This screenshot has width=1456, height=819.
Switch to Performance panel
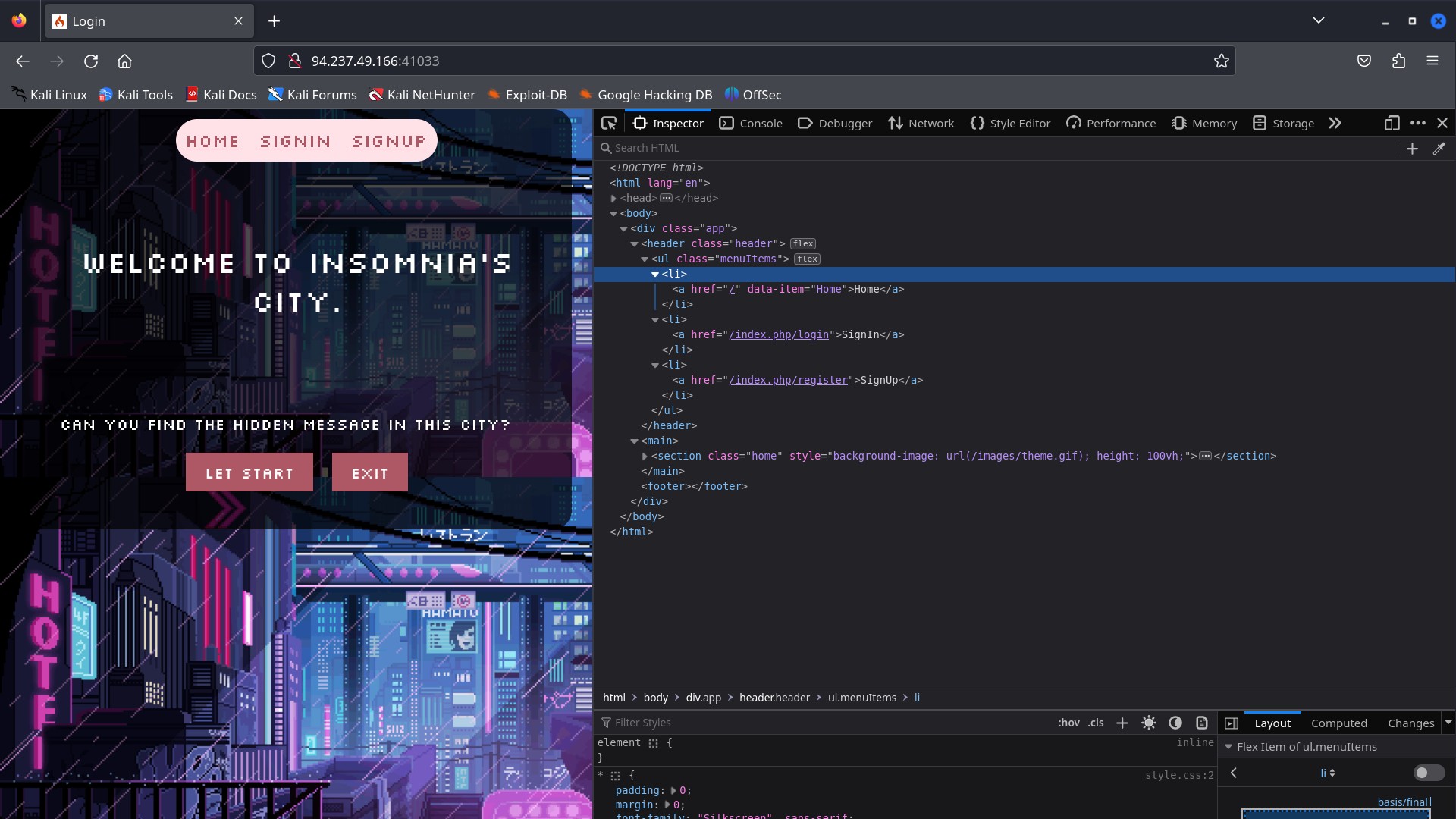tap(1120, 122)
